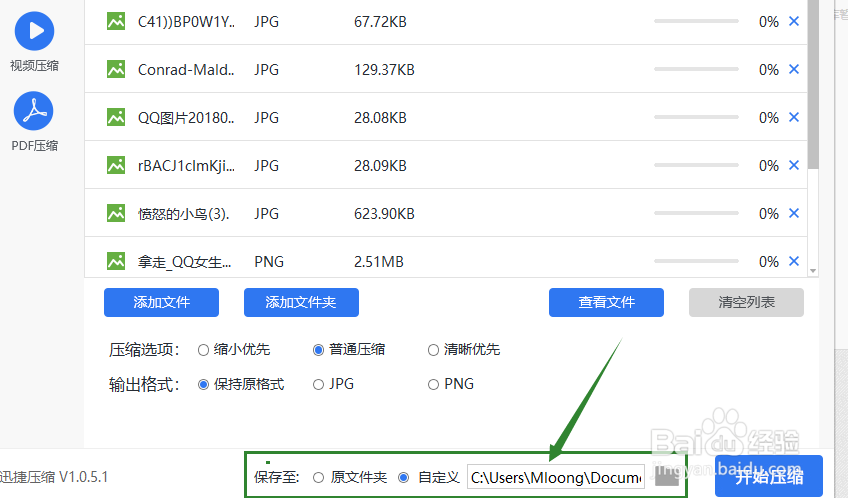Click 添加文件 button
848x498 pixels.
(161, 302)
